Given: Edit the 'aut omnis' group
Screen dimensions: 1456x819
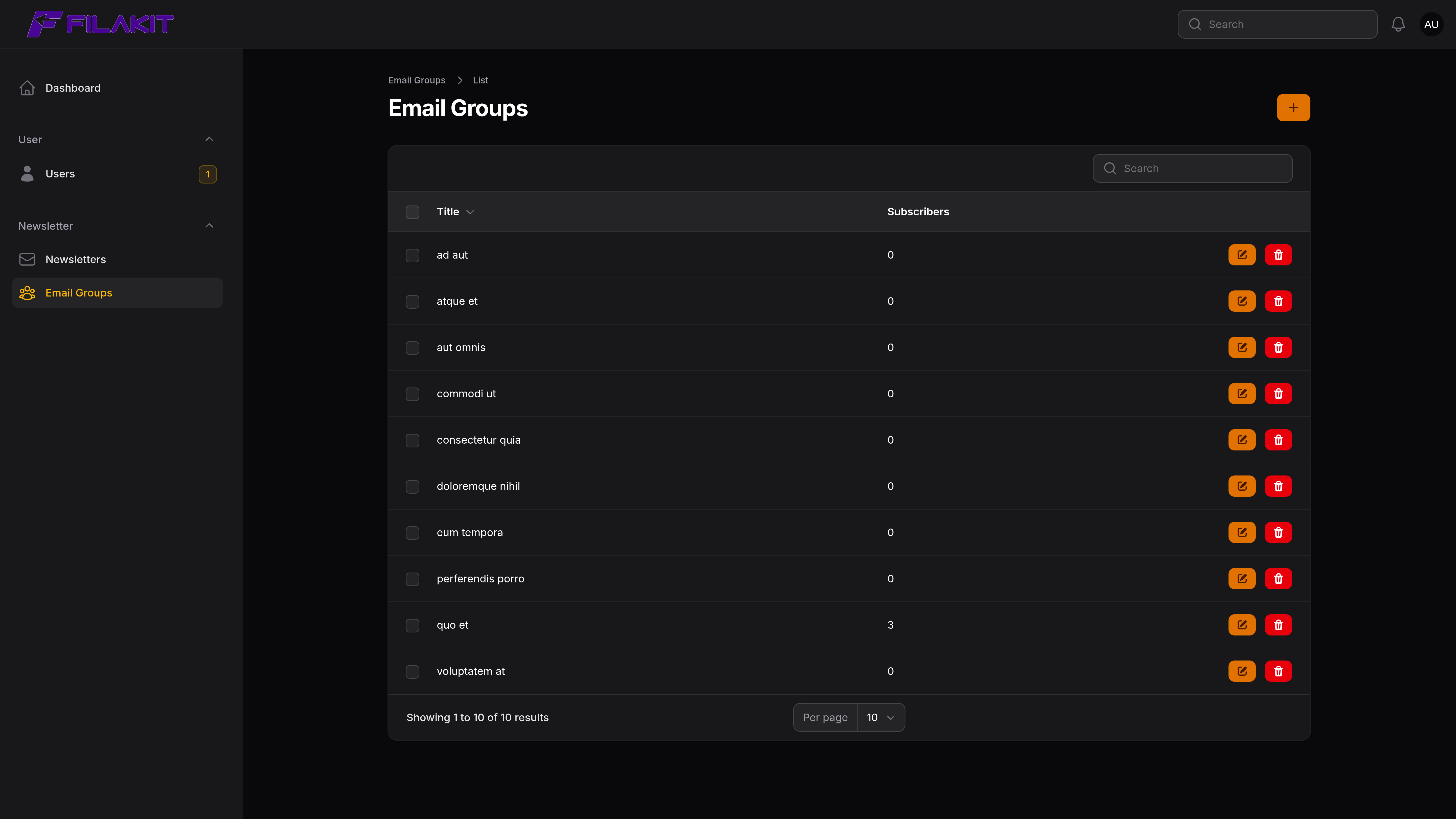Looking at the screenshot, I should pos(1242,348).
